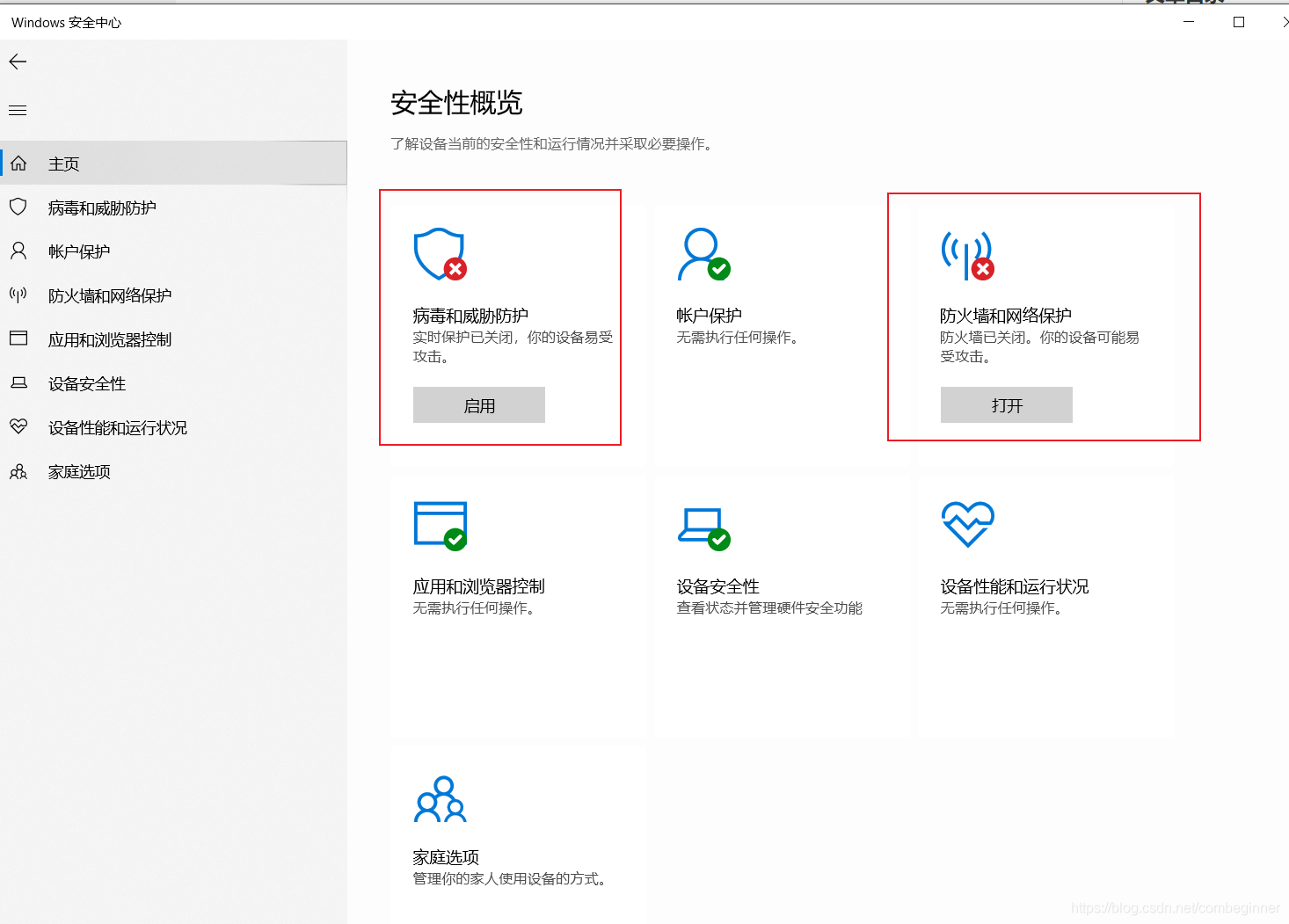Open 病毒和威胁防护 from the sidebar
This screenshot has width=1289, height=924.
103,207
